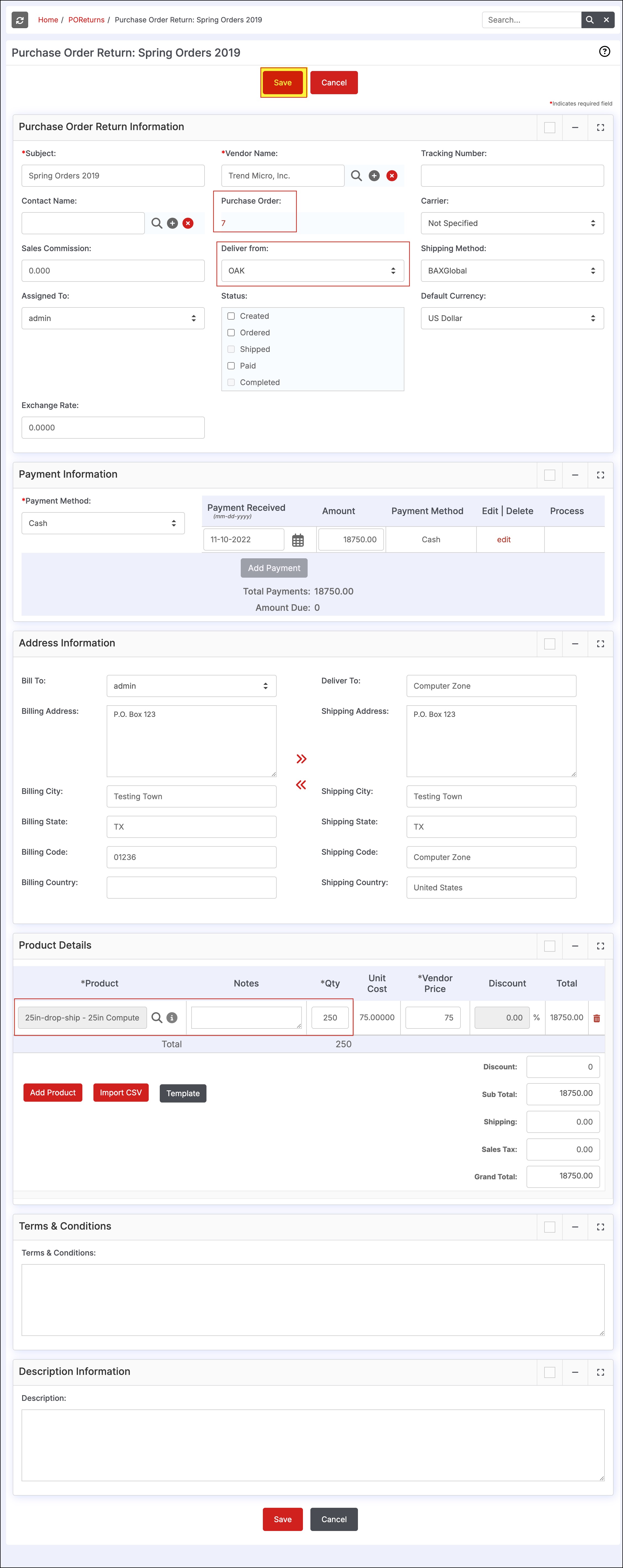Click the top Save button
The height and width of the screenshot is (1568, 623).
pyautogui.click(x=282, y=83)
